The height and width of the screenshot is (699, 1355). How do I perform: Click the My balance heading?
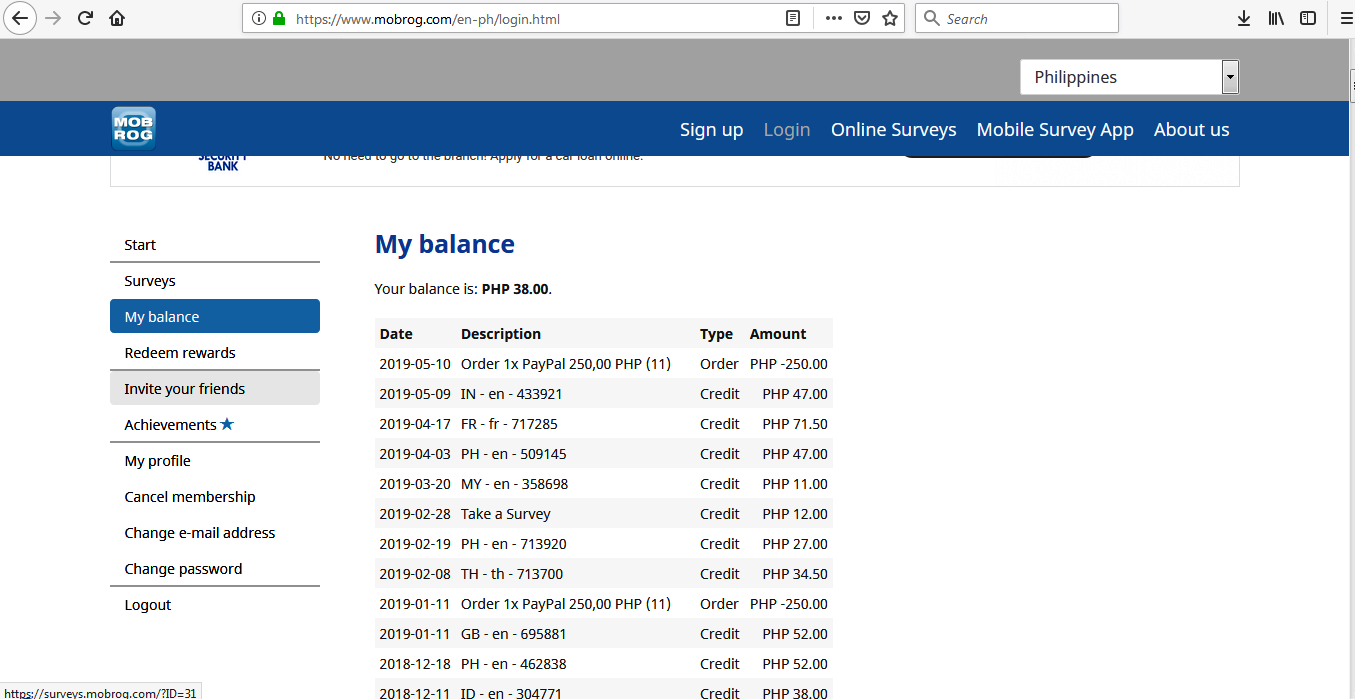(x=445, y=244)
